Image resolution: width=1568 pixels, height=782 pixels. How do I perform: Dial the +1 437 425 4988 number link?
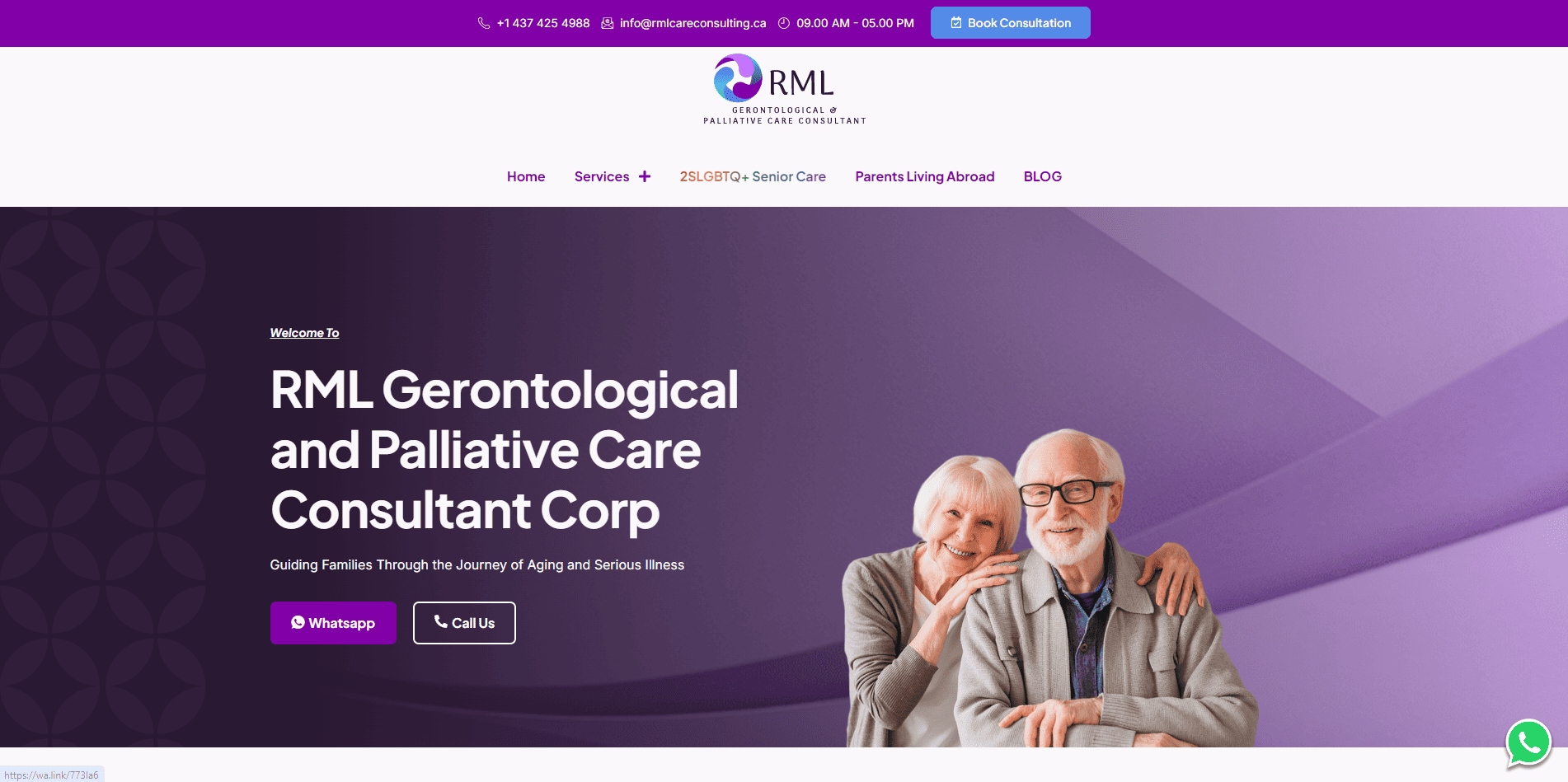coord(543,23)
